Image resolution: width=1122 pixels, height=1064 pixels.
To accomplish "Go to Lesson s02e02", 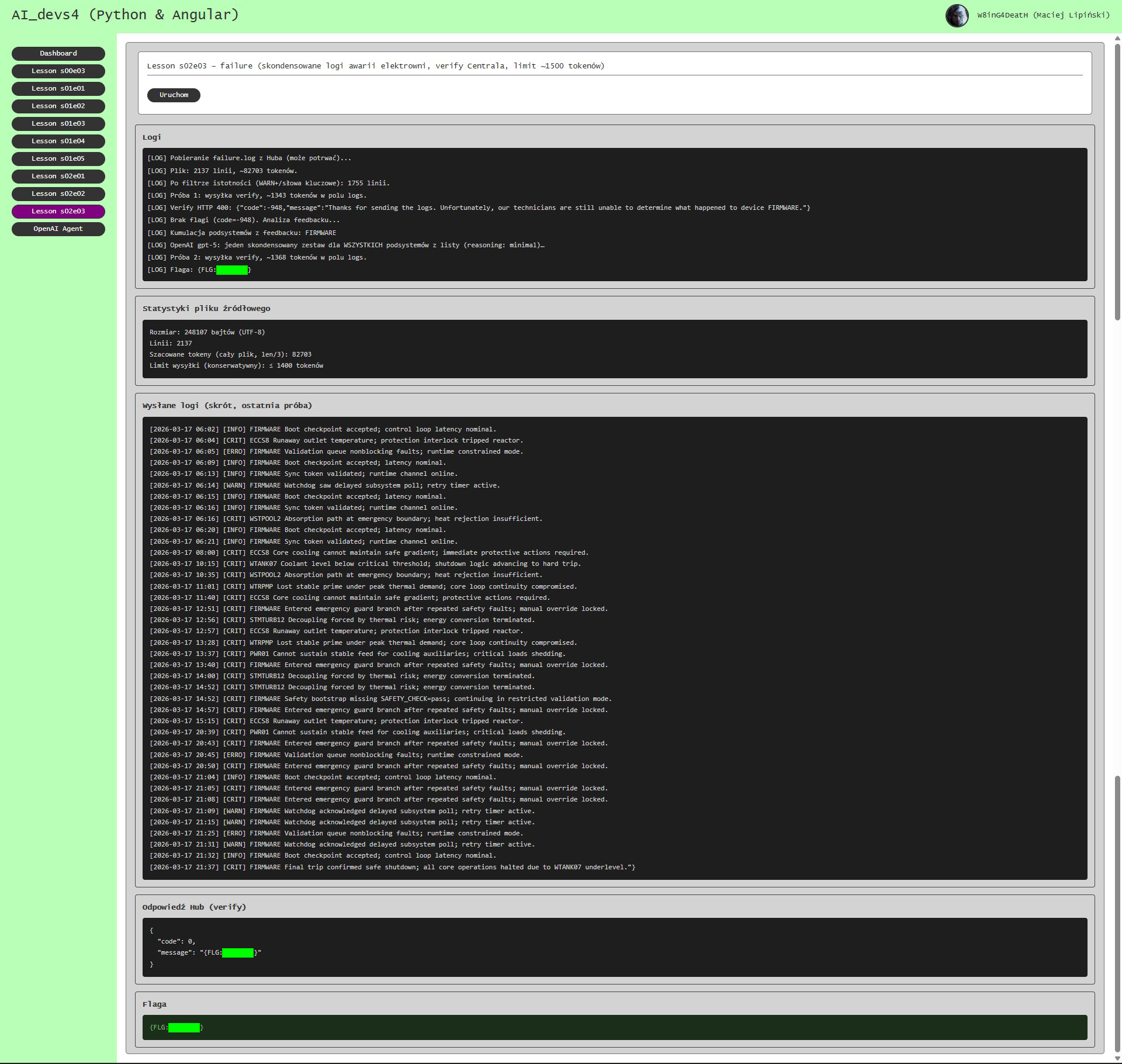I will tap(58, 194).
